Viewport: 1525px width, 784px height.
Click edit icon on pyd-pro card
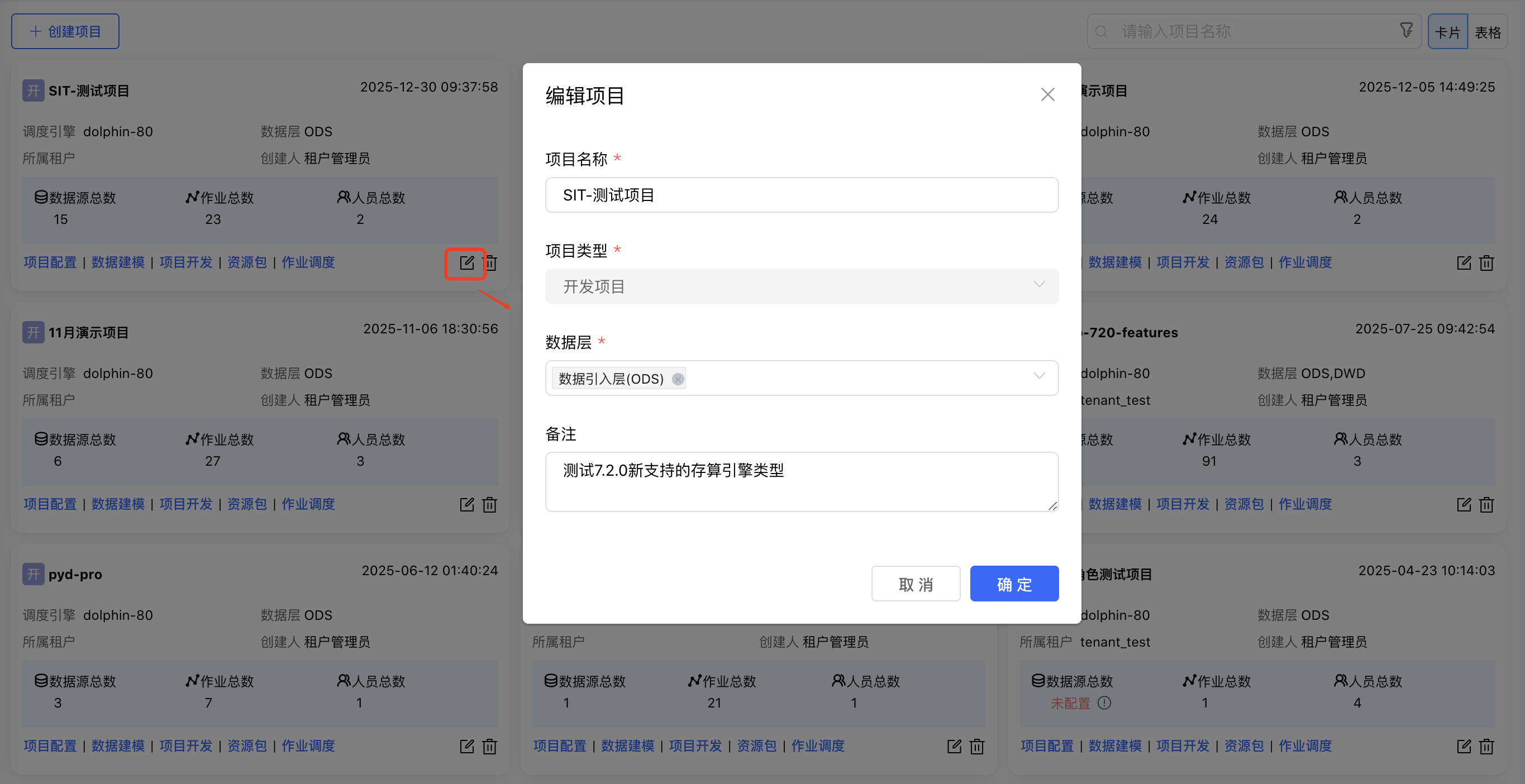click(x=466, y=746)
